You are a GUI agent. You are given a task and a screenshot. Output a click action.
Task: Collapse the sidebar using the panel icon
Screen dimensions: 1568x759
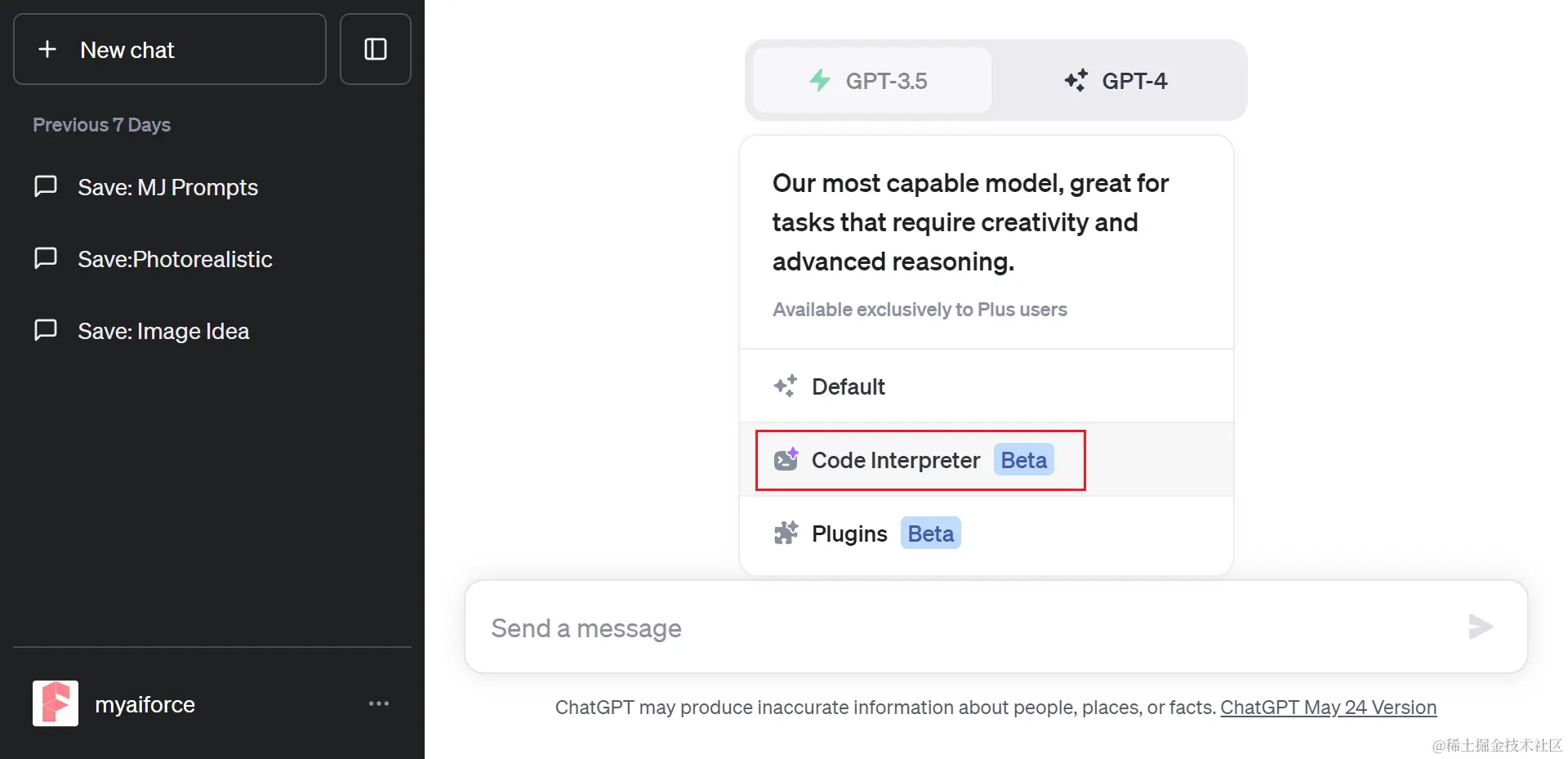click(x=376, y=49)
